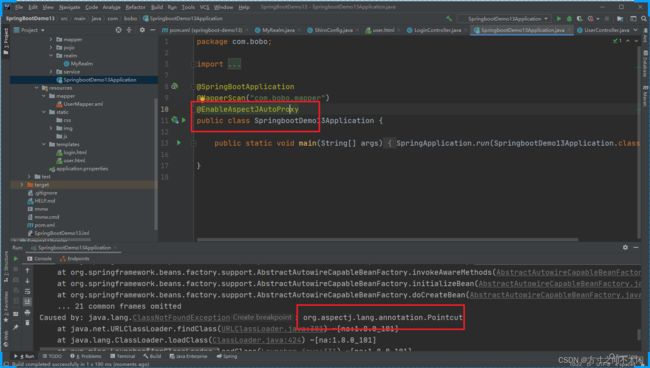
Task: Collapse the templates folder
Action: (44, 144)
